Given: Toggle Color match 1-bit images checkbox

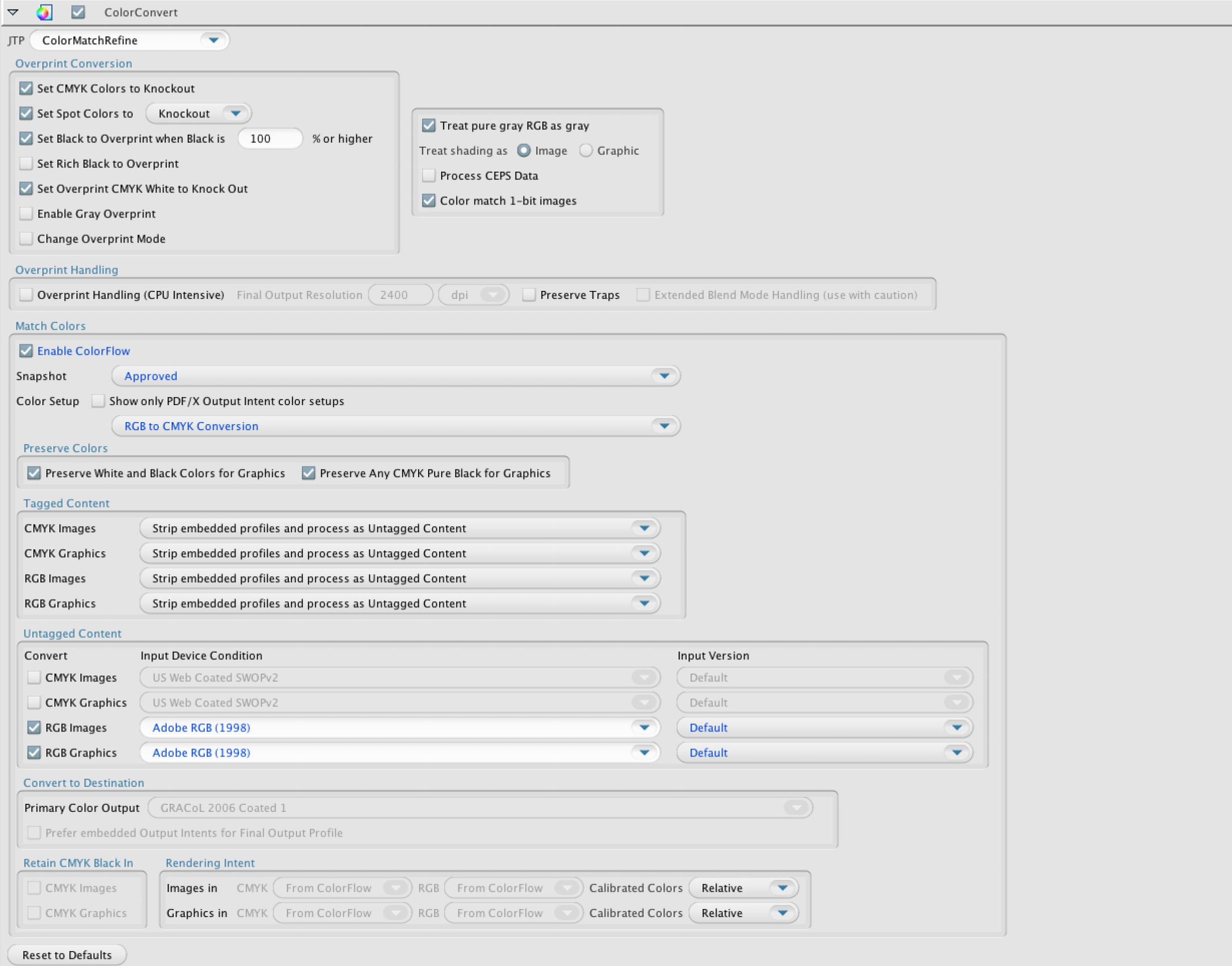Looking at the screenshot, I should (429, 200).
